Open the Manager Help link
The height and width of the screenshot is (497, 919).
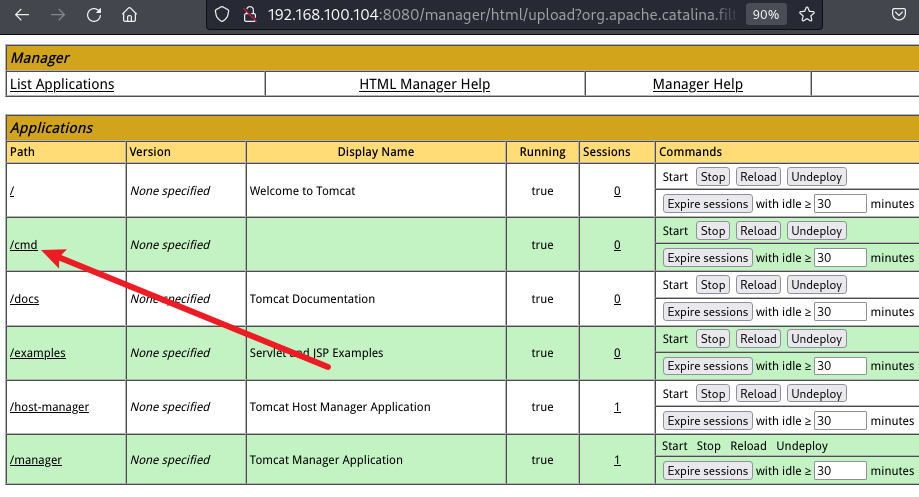pos(697,84)
